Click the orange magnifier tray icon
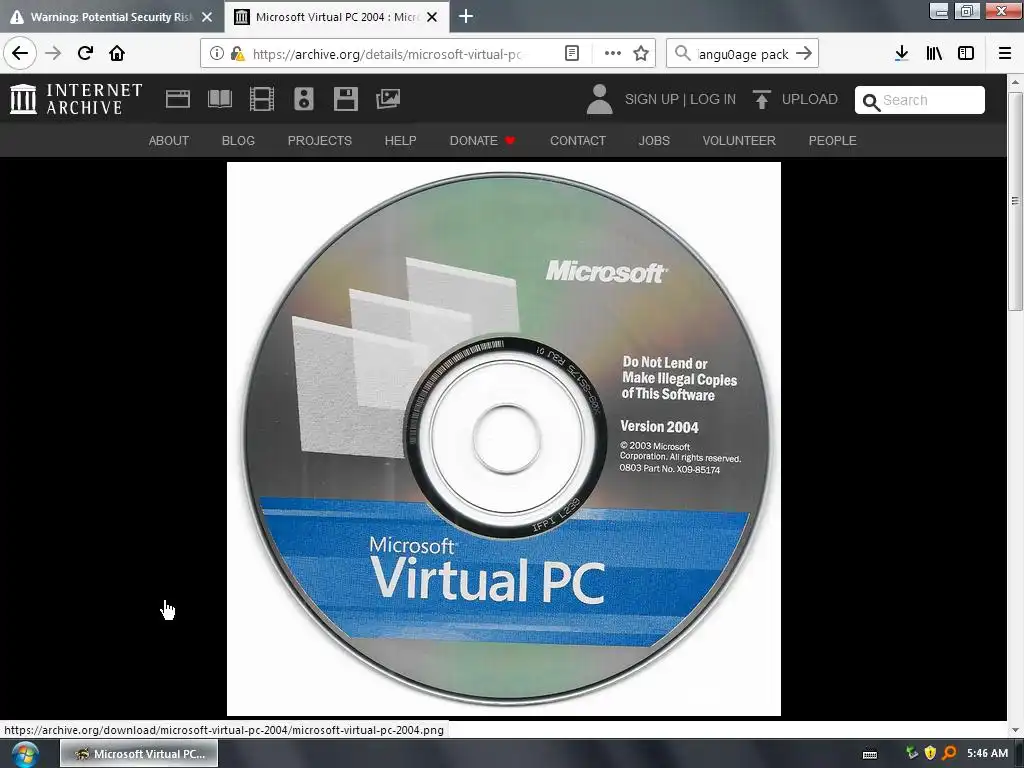 pyautogui.click(x=949, y=753)
